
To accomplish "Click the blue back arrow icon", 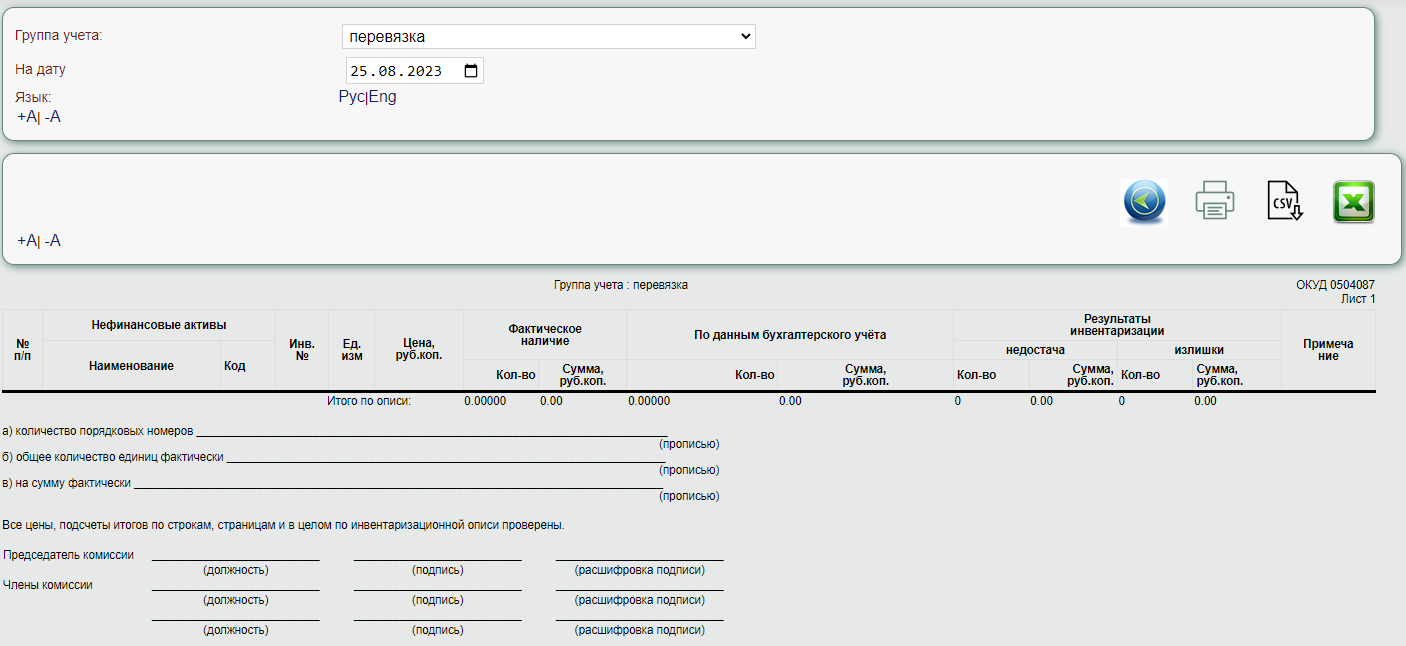I will point(1145,202).
